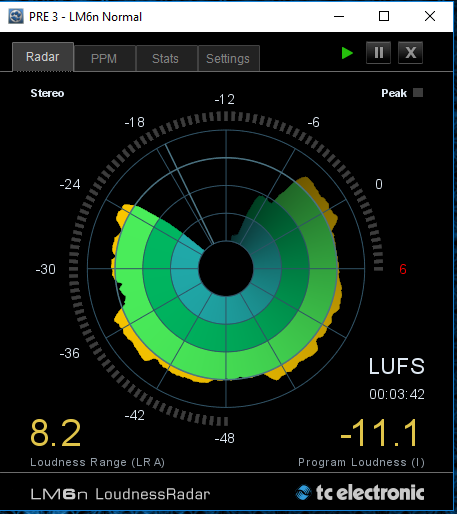Click the LM6n LoudnessRadar title text

pos(120,494)
